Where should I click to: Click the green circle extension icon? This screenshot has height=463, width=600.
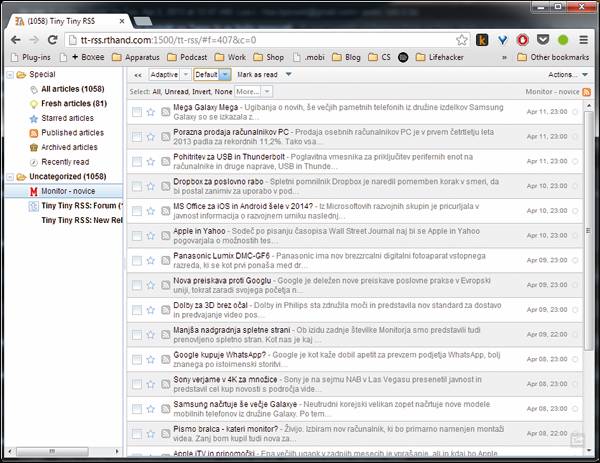coord(563,40)
